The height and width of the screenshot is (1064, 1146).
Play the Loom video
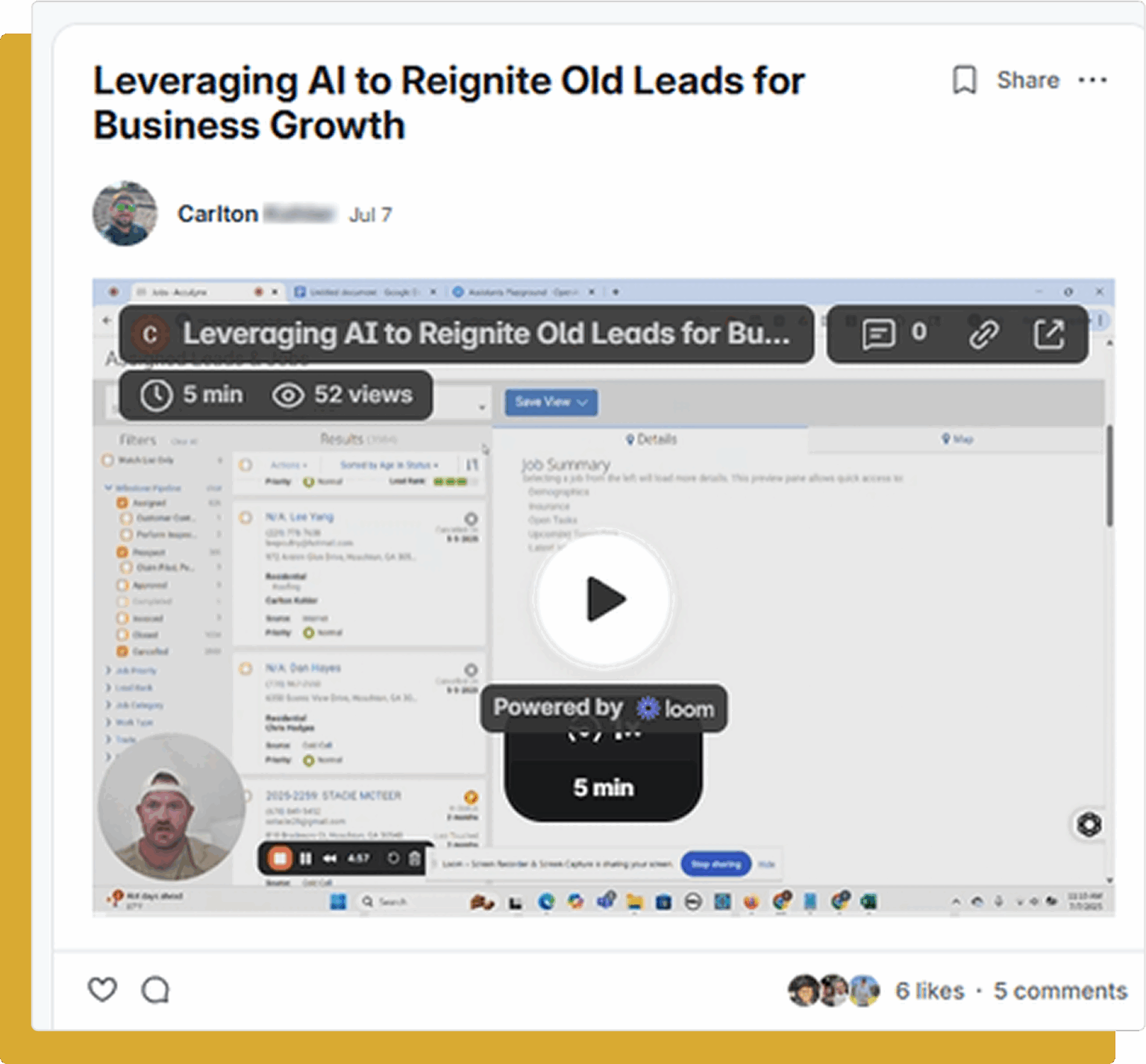click(604, 599)
